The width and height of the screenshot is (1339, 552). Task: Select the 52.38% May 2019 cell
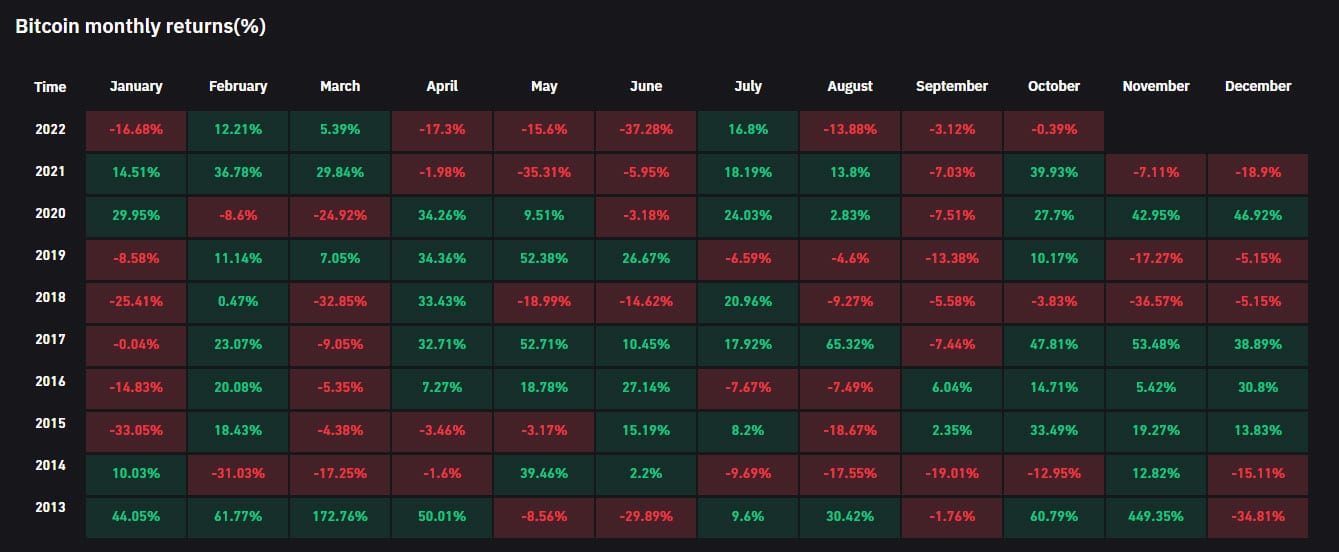click(544, 259)
